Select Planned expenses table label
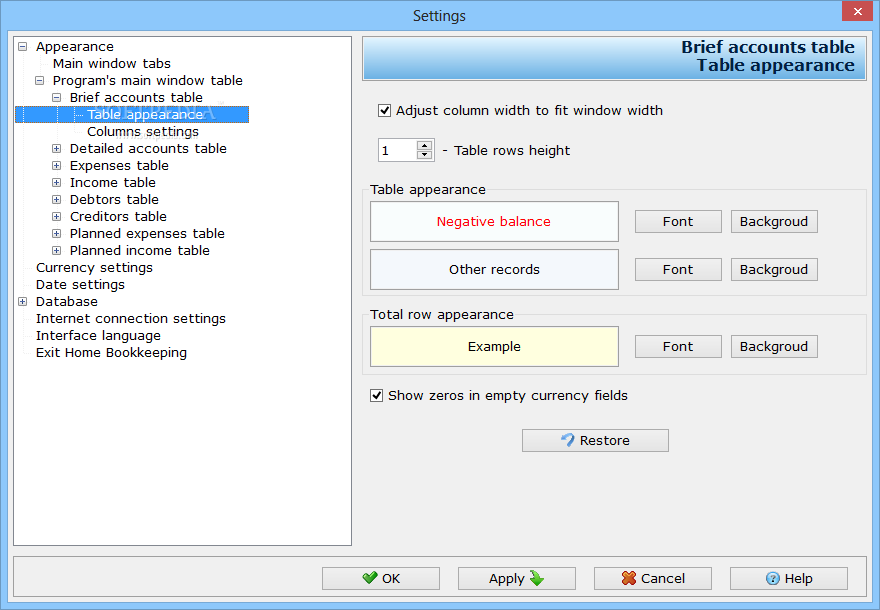 point(147,233)
